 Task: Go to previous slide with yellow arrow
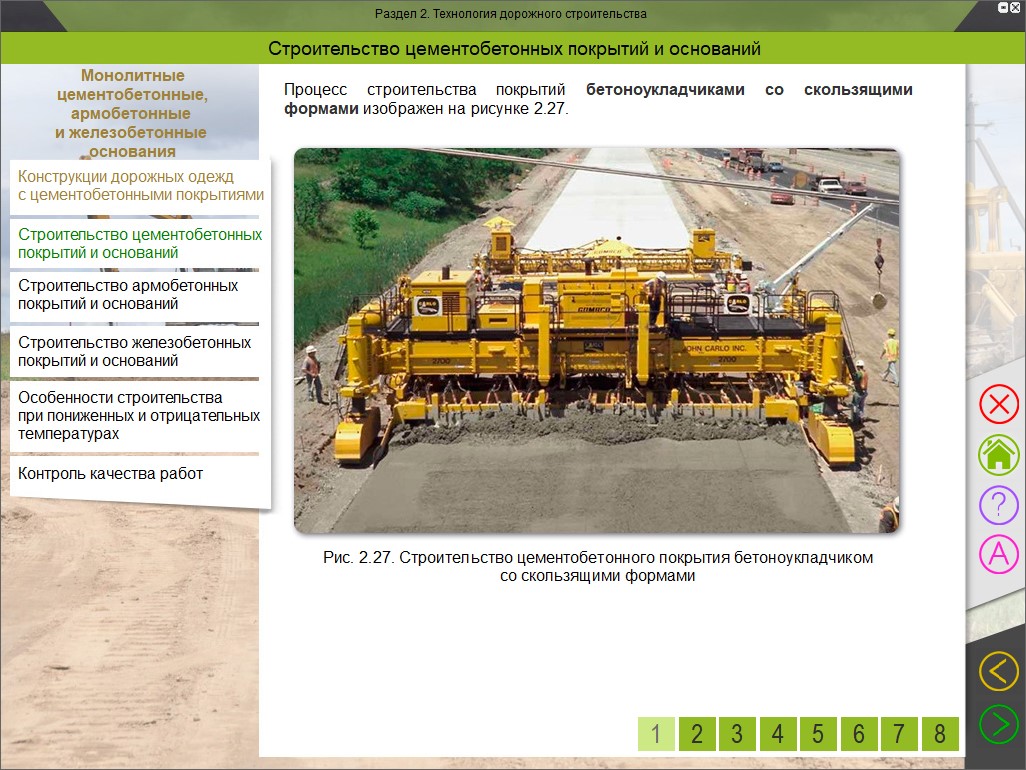[997, 671]
